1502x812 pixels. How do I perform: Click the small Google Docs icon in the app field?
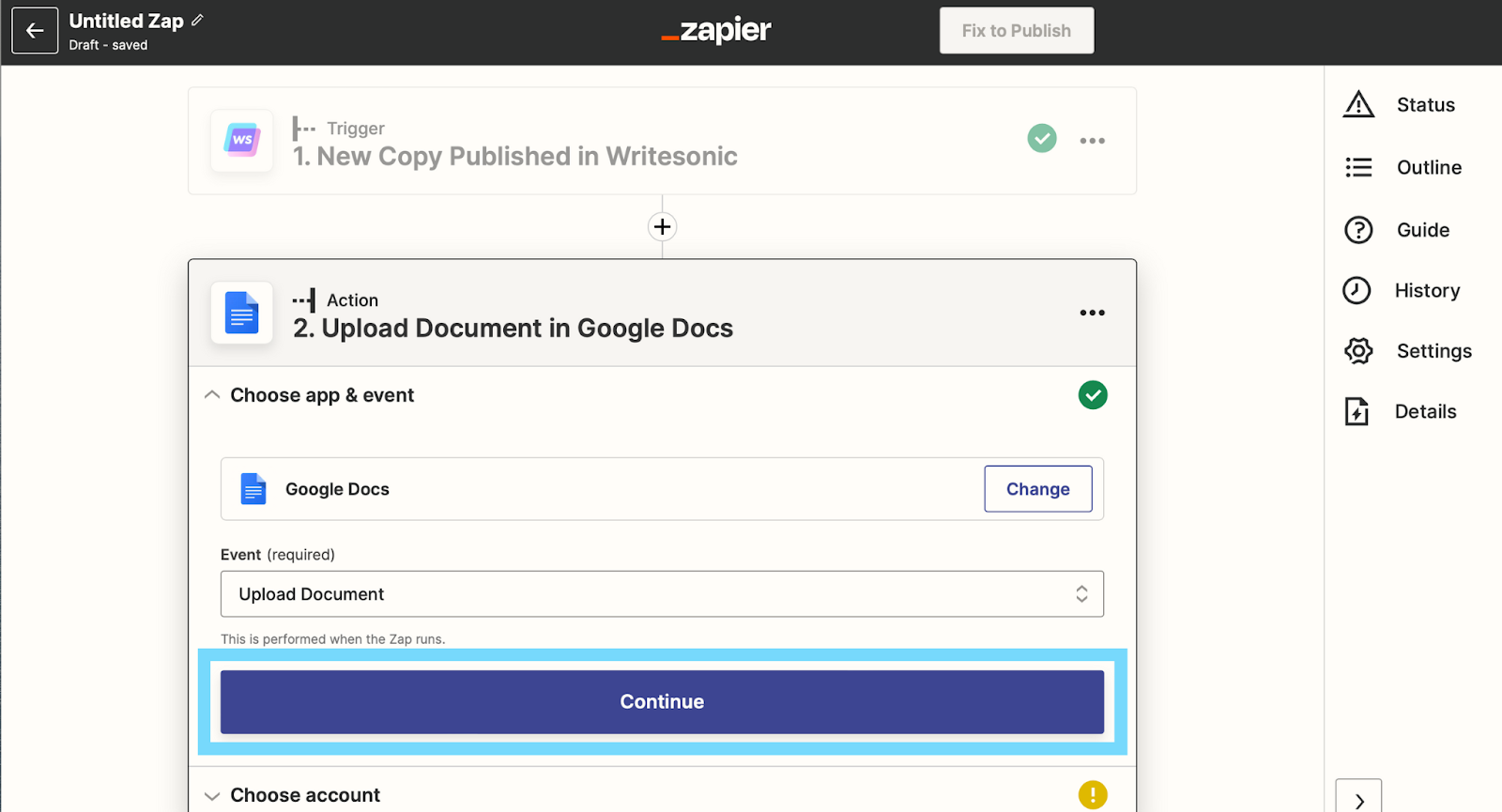pyautogui.click(x=253, y=489)
